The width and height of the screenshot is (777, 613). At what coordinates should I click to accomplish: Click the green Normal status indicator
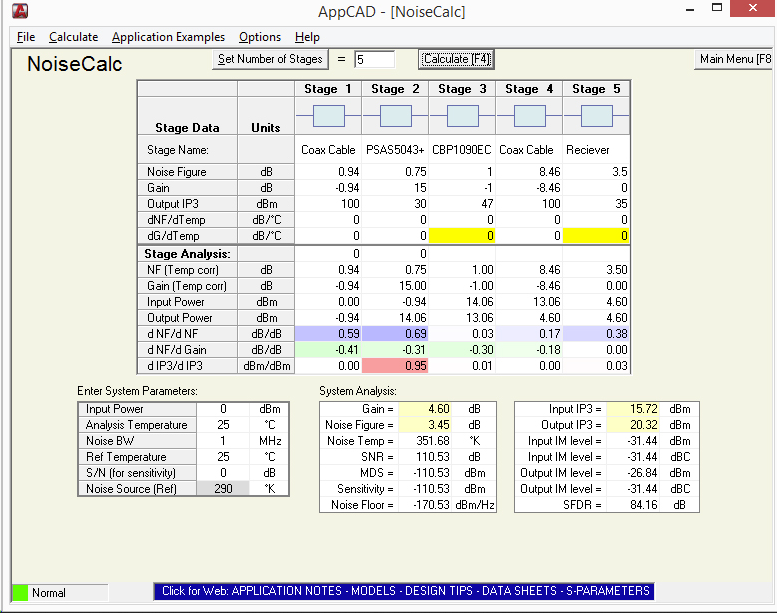tap(20, 592)
